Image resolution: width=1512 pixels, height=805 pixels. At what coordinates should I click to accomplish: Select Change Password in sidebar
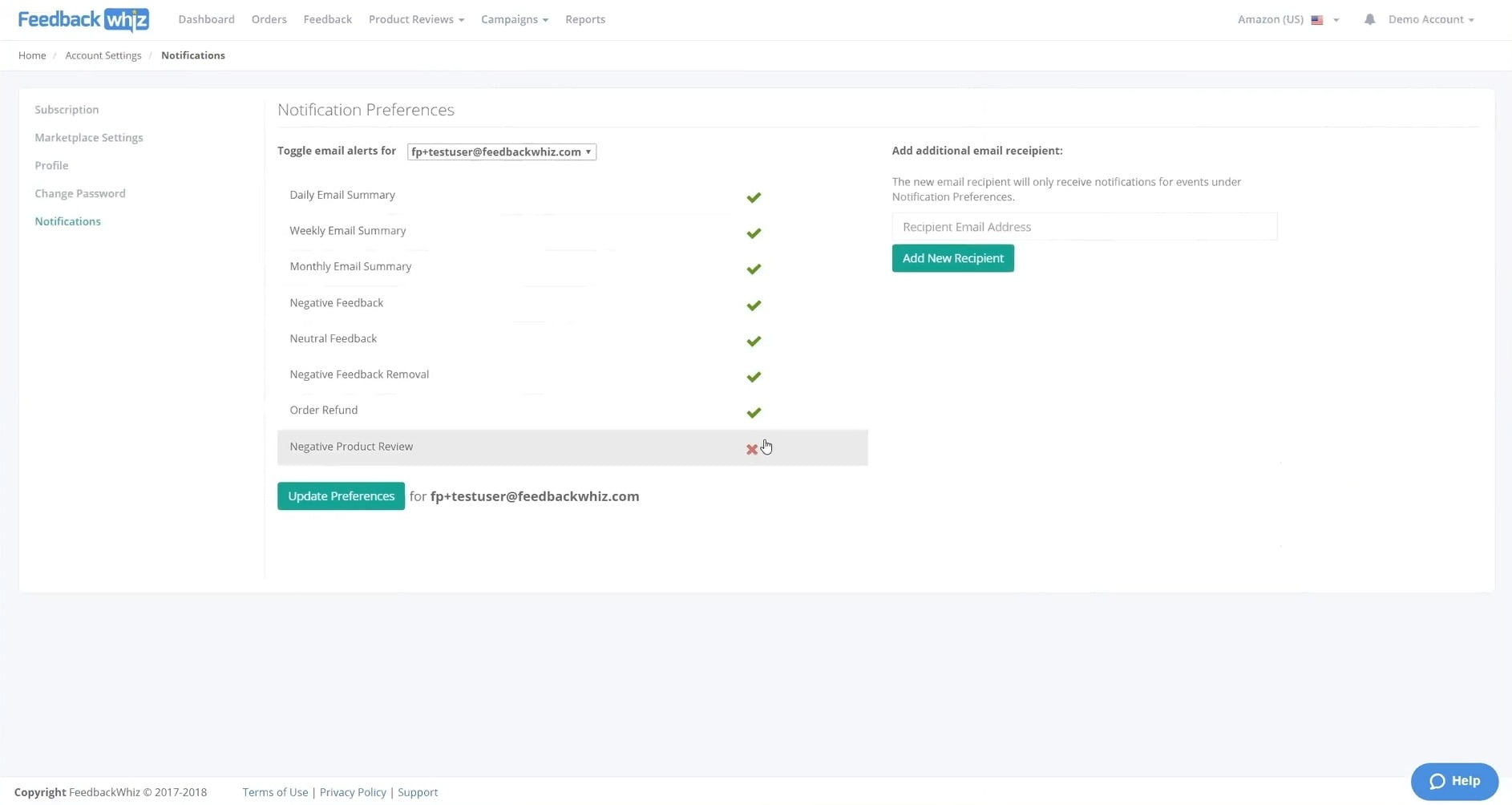tap(80, 194)
